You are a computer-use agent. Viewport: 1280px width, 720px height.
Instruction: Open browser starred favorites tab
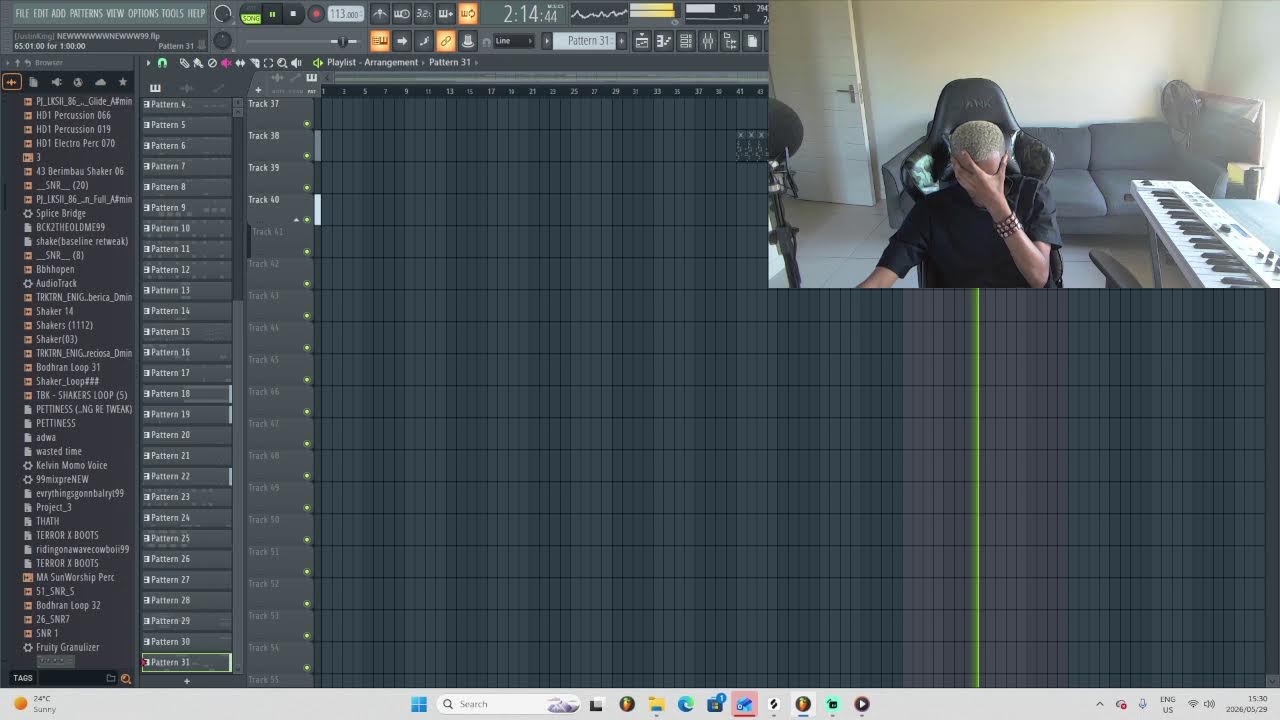click(123, 82)
